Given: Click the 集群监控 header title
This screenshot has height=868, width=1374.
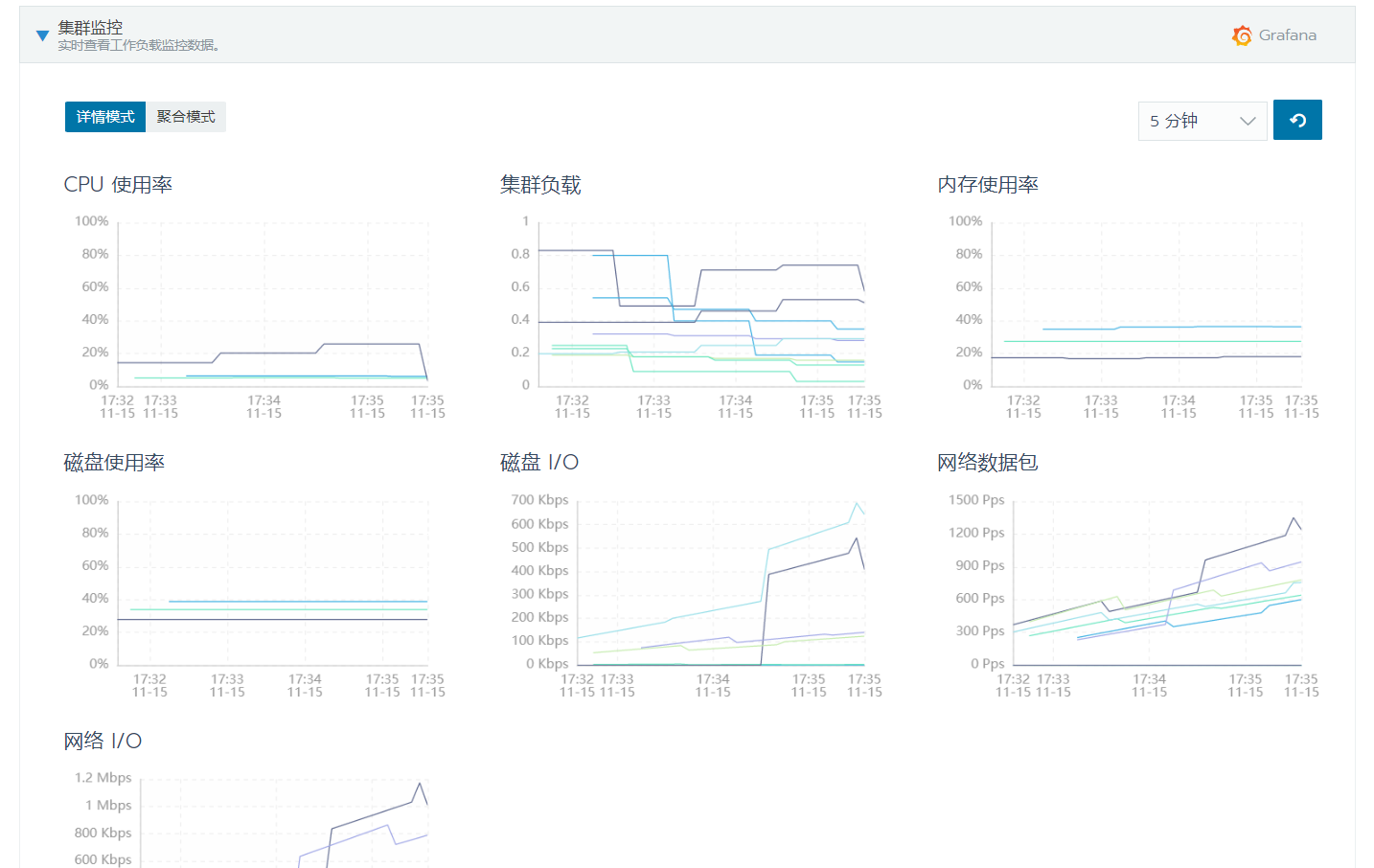Looking at the screenshot, I should pyautogui.click(x=90, y=28).
